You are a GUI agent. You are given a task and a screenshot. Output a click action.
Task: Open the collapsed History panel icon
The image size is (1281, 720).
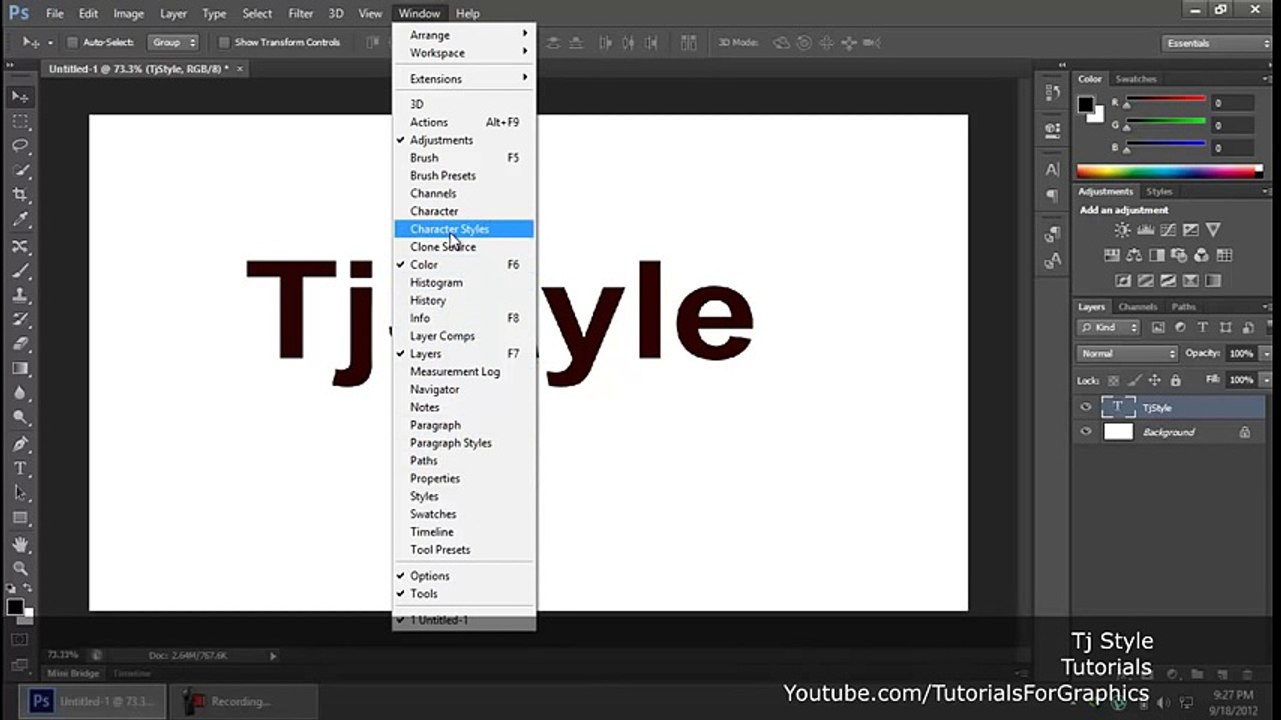pyautogui.click(x=1052, y=93)
